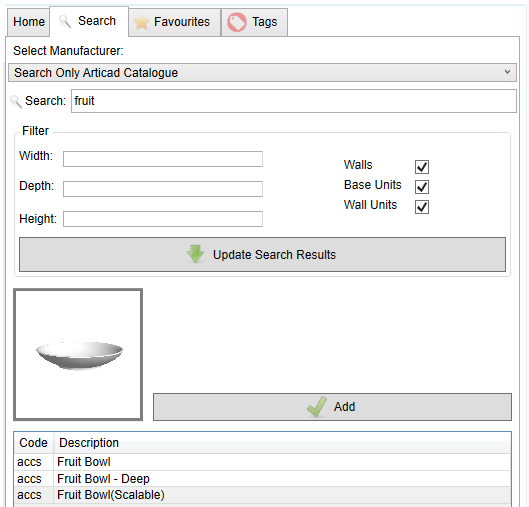Image resolution: width=529 pixels, height=507 pixels.
Task: Click the red tag icon on Tags tab
Action: (x=237, y=22)
